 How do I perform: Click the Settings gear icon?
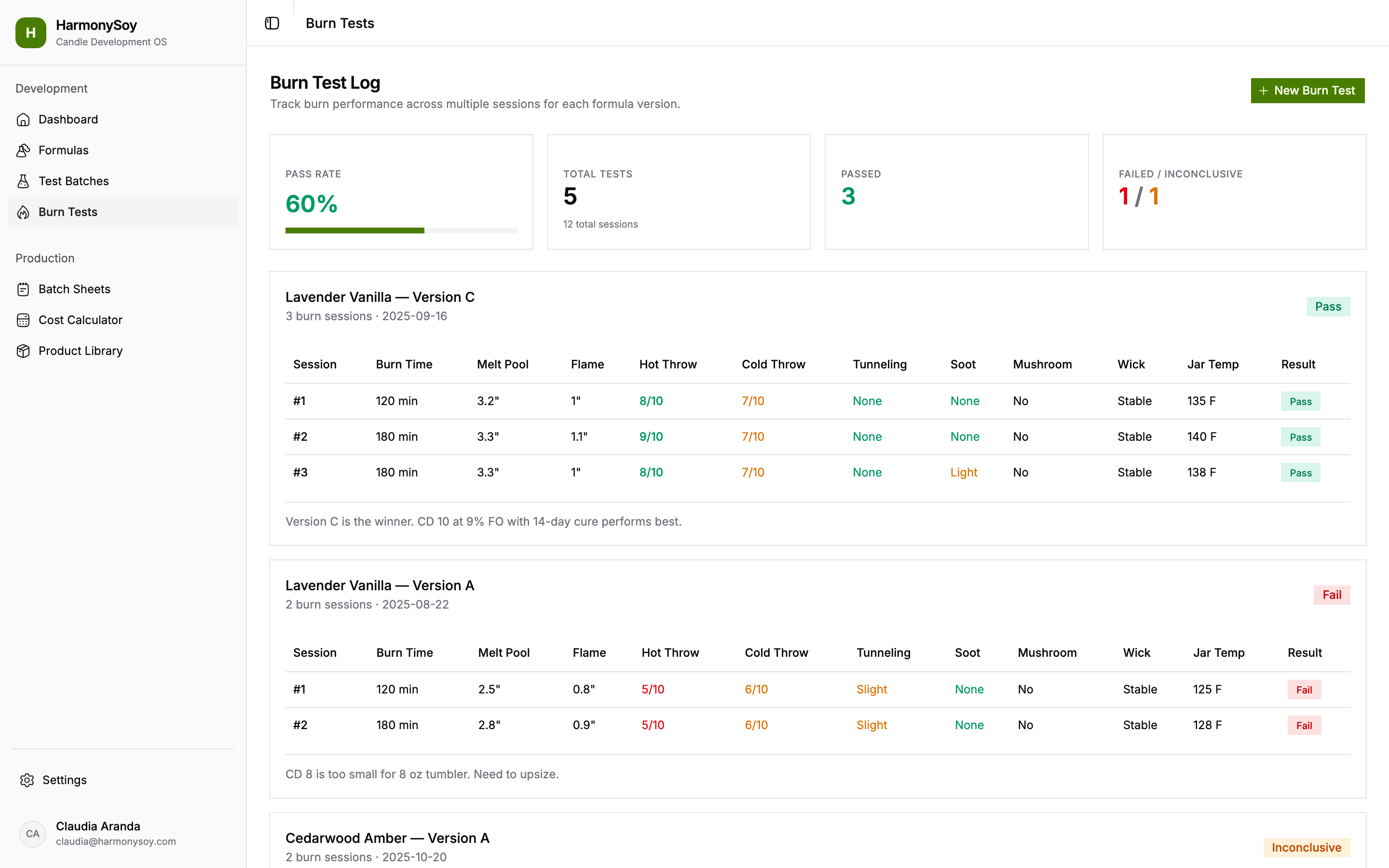click(27, 780)
